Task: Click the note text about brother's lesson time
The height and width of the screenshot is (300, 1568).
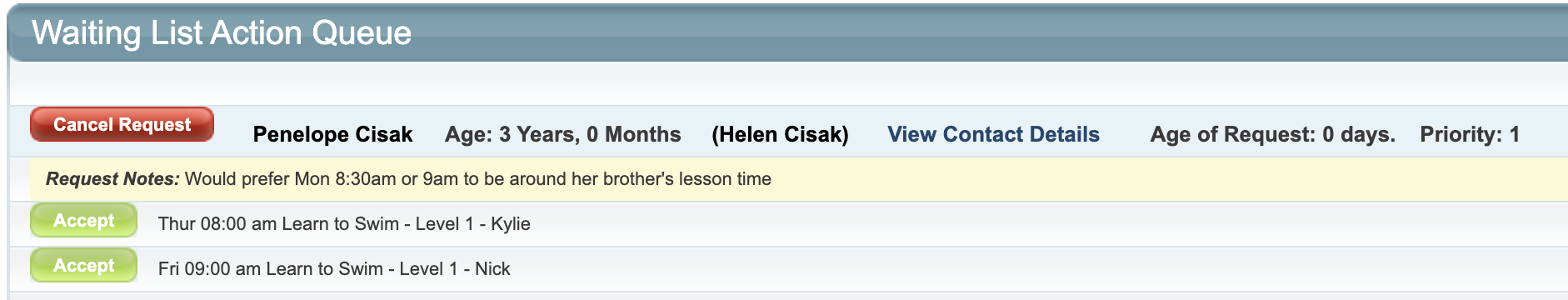Action: click(x=478, y=178)
